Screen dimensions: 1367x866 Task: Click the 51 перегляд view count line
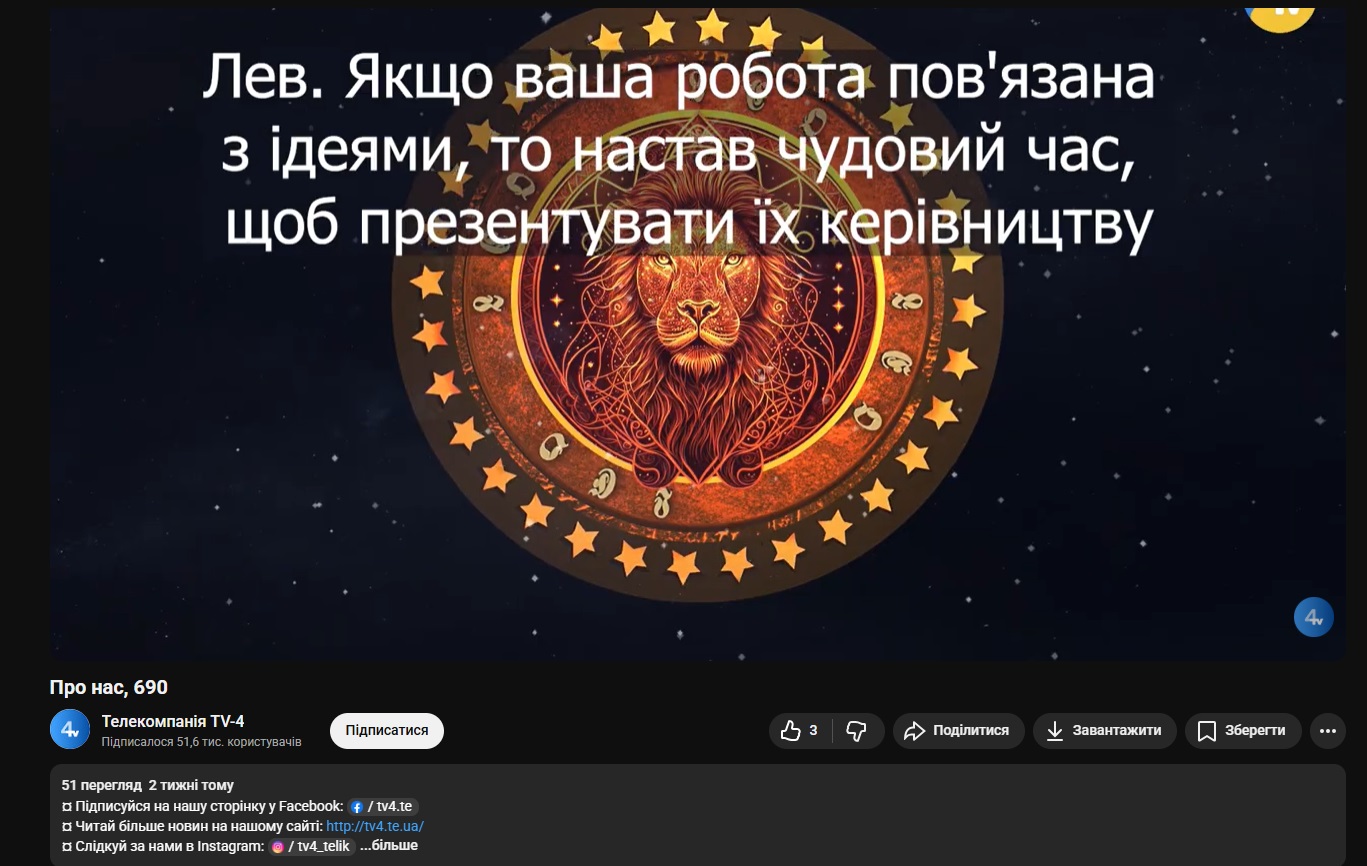(148, 785)
